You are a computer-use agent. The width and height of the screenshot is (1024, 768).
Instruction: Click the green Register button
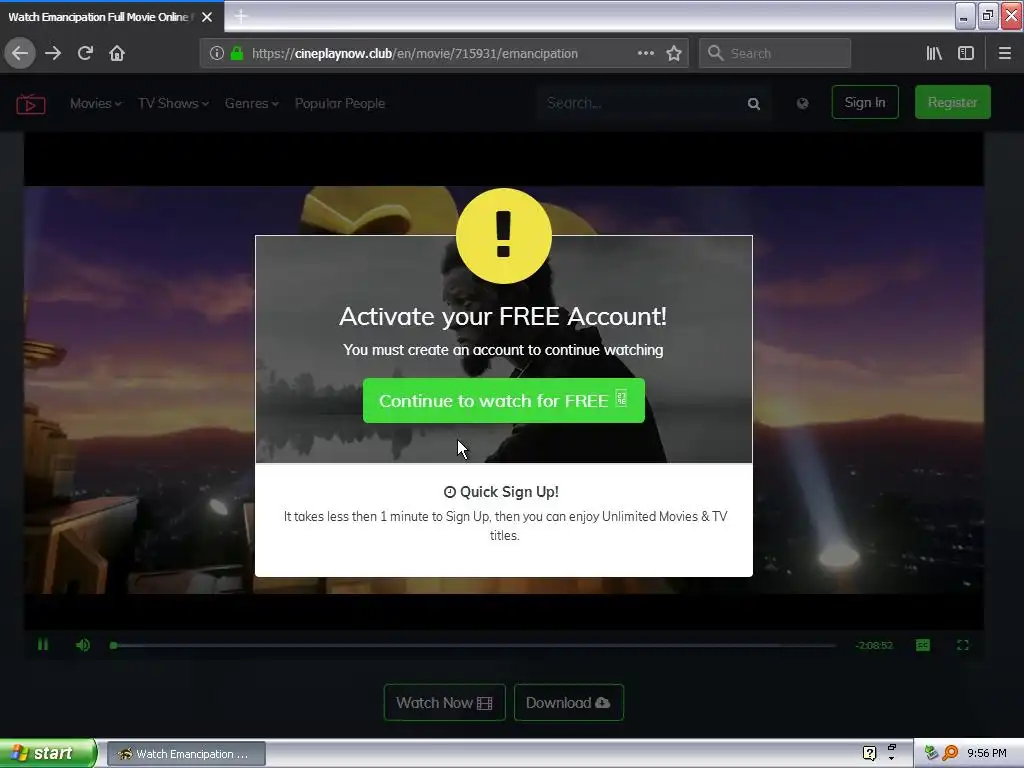[952, 103]
